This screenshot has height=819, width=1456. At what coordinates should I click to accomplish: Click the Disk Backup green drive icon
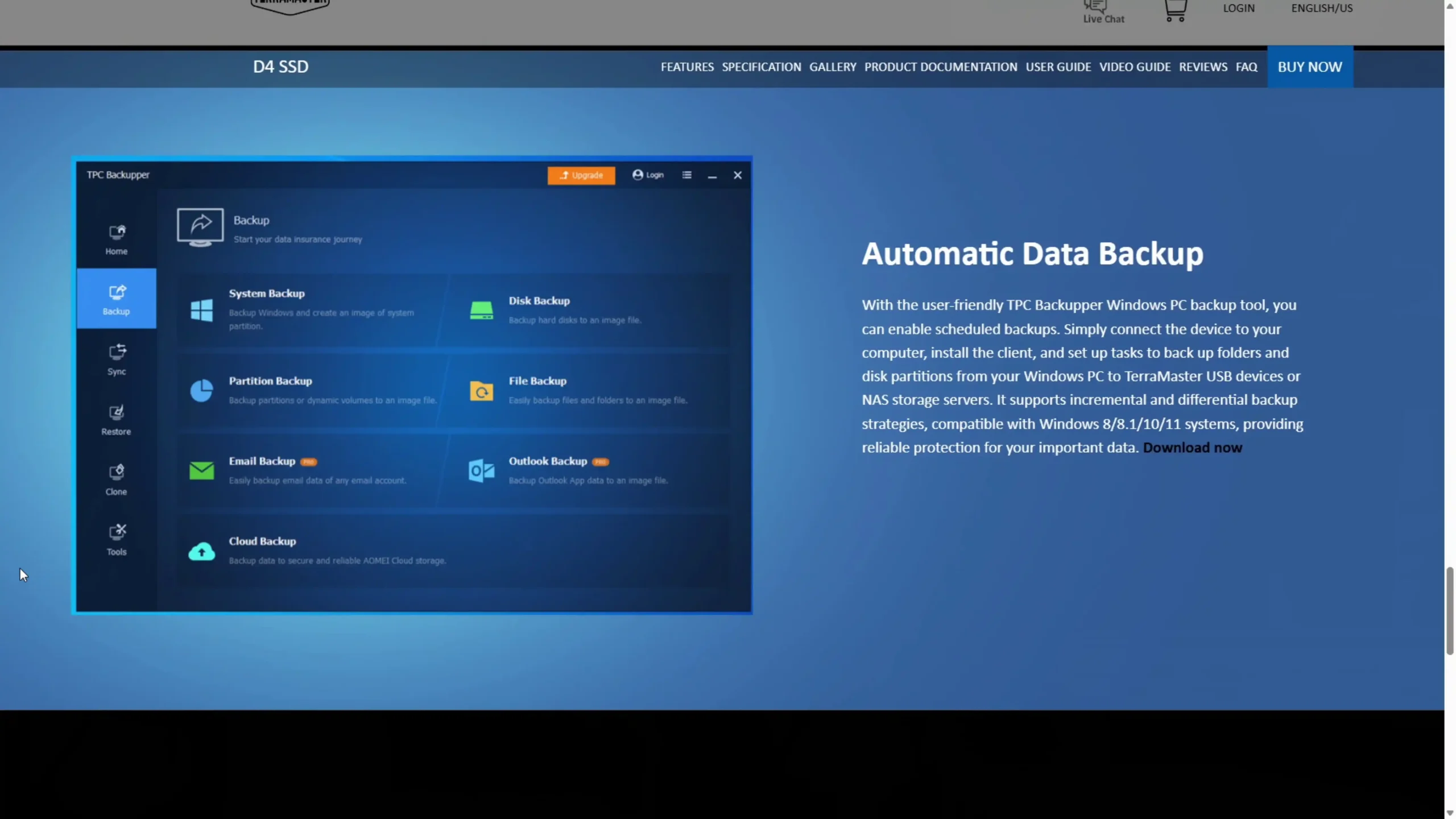pos(481,310)
